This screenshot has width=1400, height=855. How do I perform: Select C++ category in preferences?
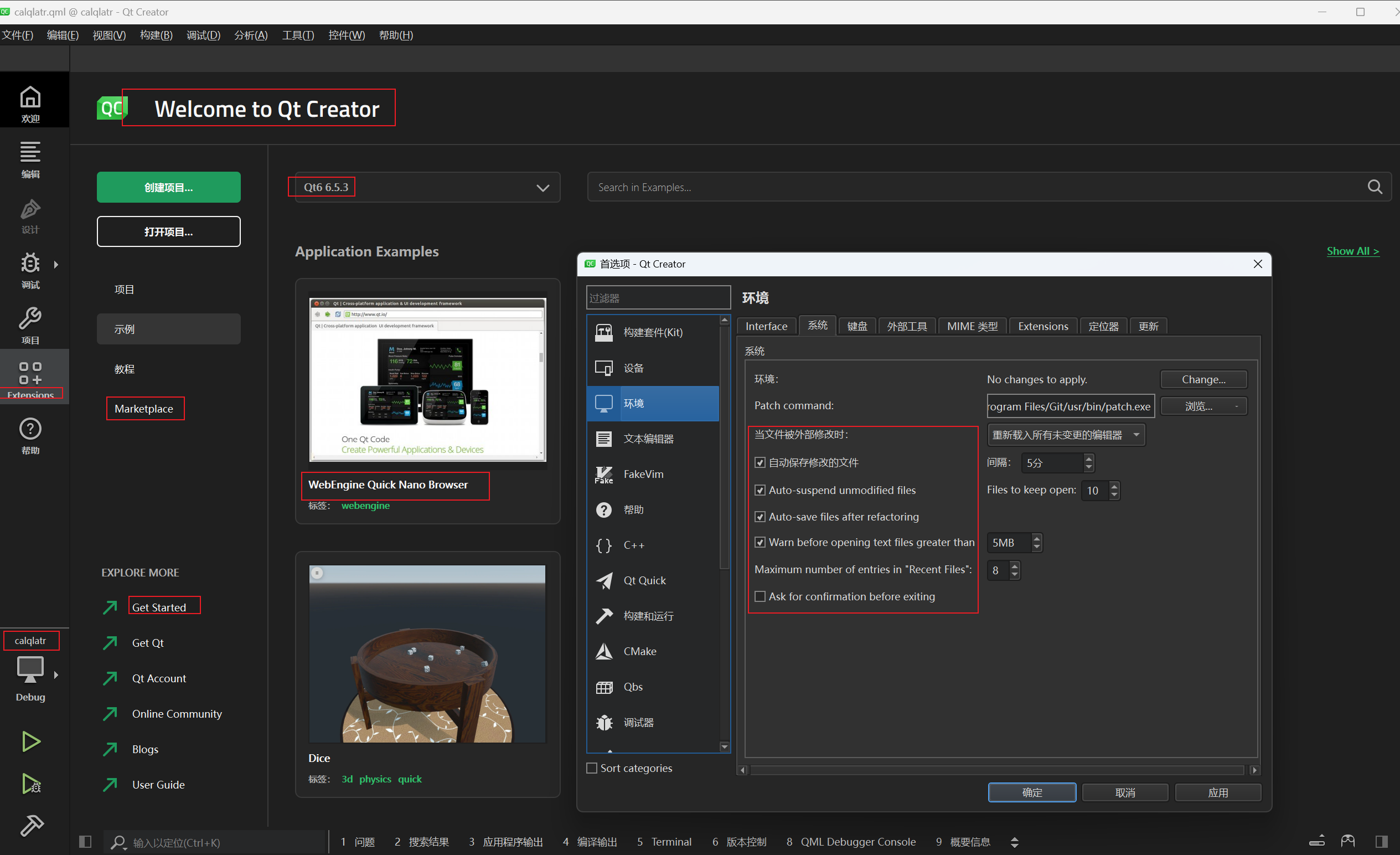tap(653, 545)
